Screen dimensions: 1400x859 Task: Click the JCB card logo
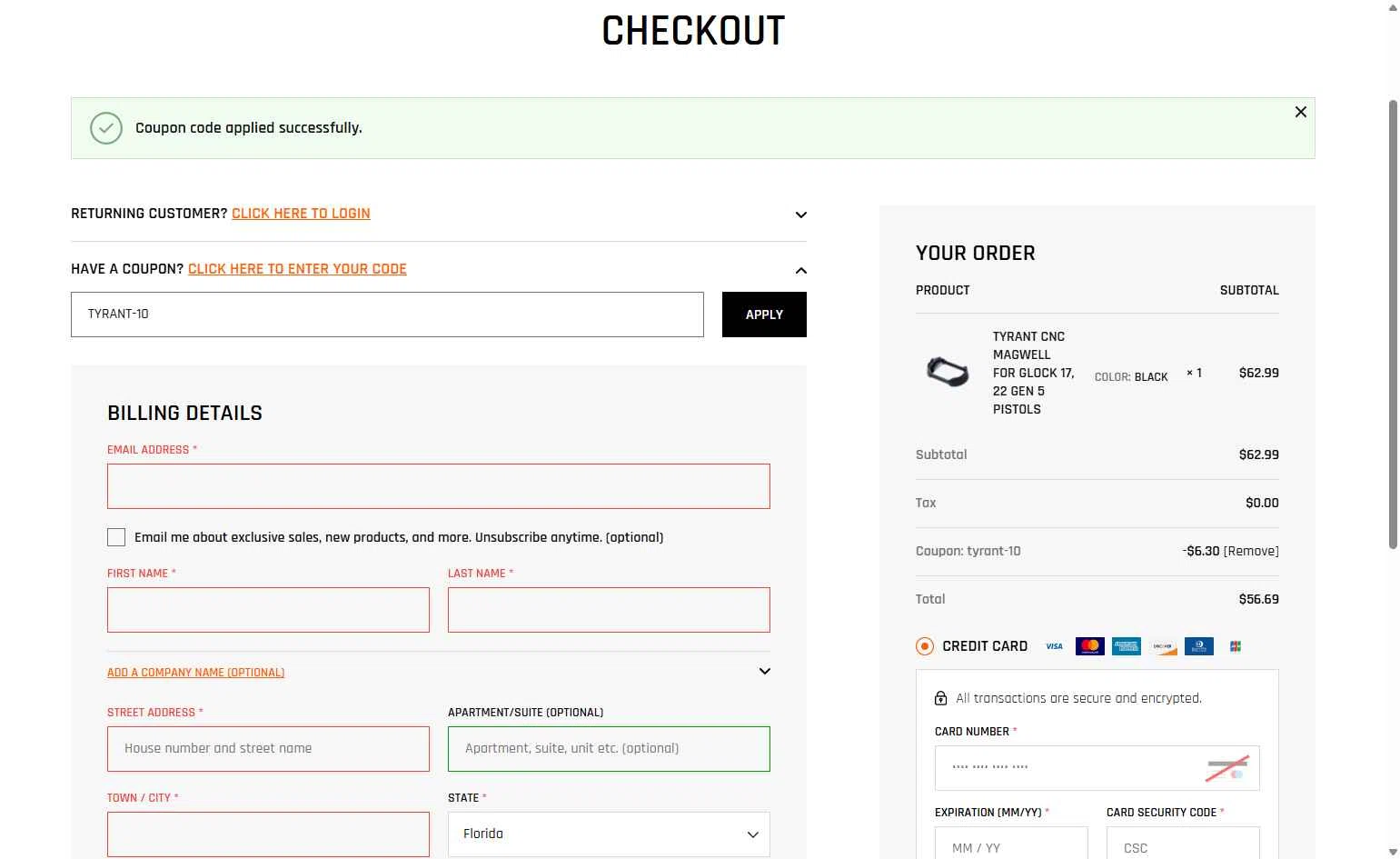click(x=1236, y=646)
